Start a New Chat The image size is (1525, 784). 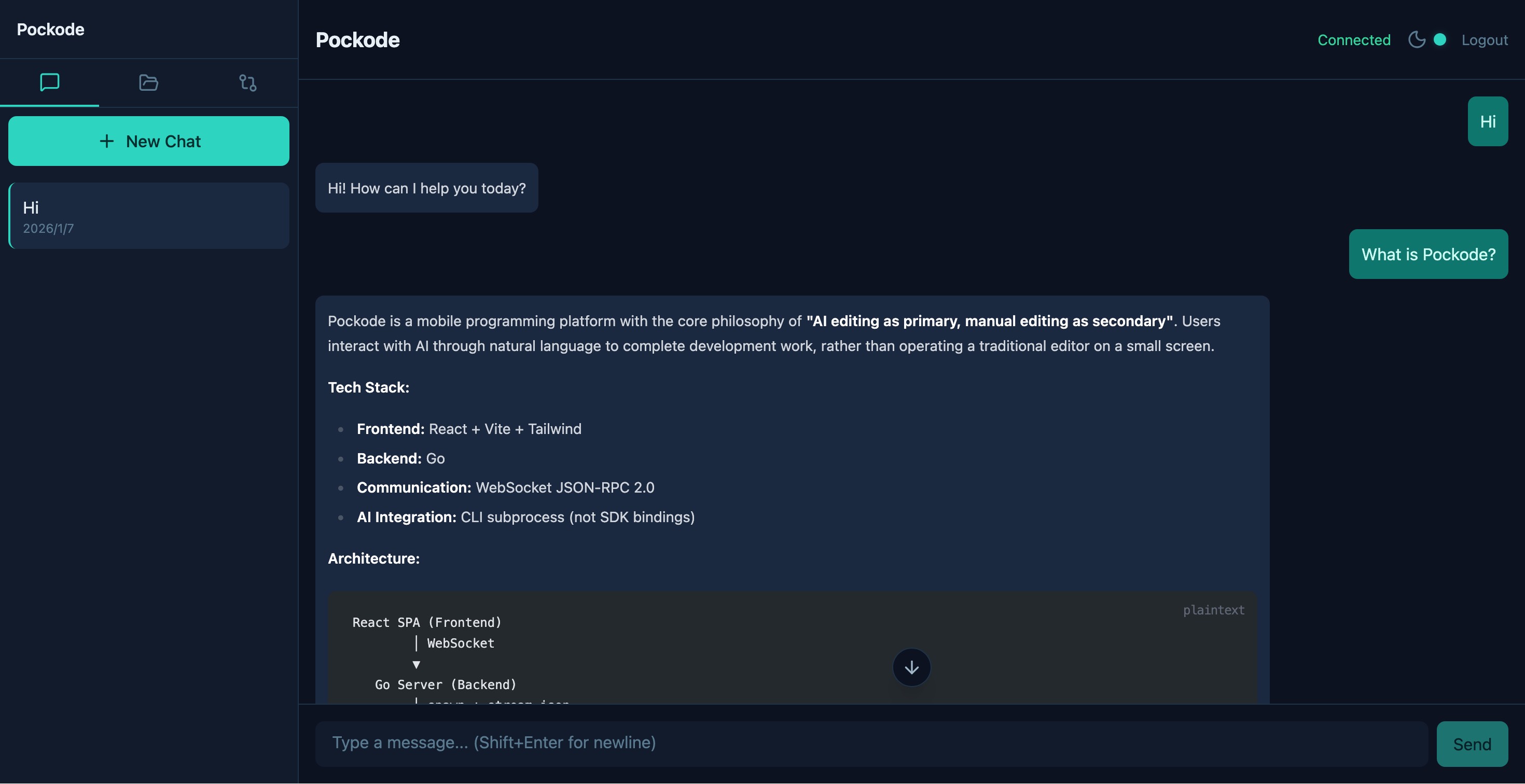(148, 141)
